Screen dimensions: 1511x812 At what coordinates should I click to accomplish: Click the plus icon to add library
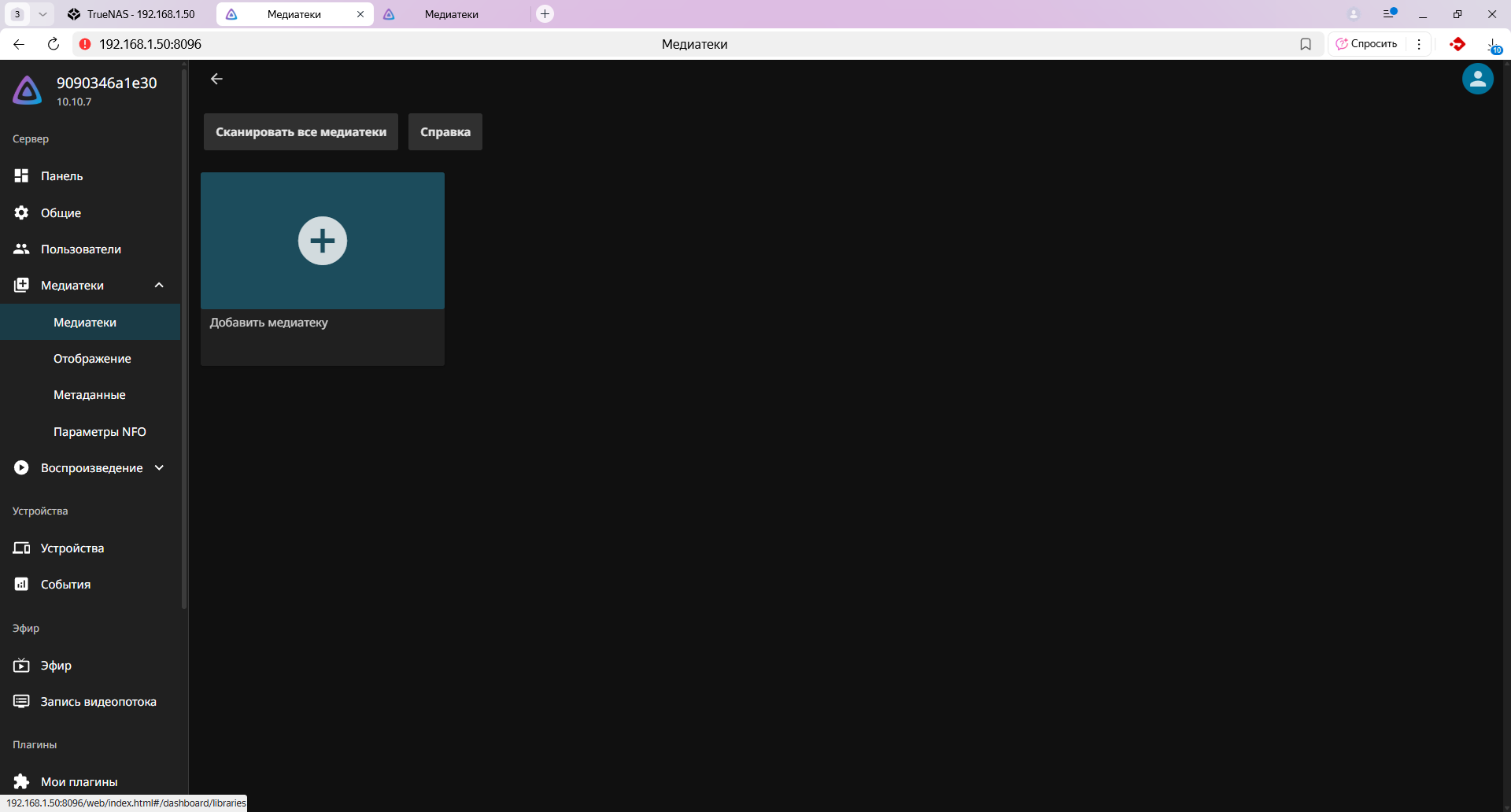(x=322, y=241)
